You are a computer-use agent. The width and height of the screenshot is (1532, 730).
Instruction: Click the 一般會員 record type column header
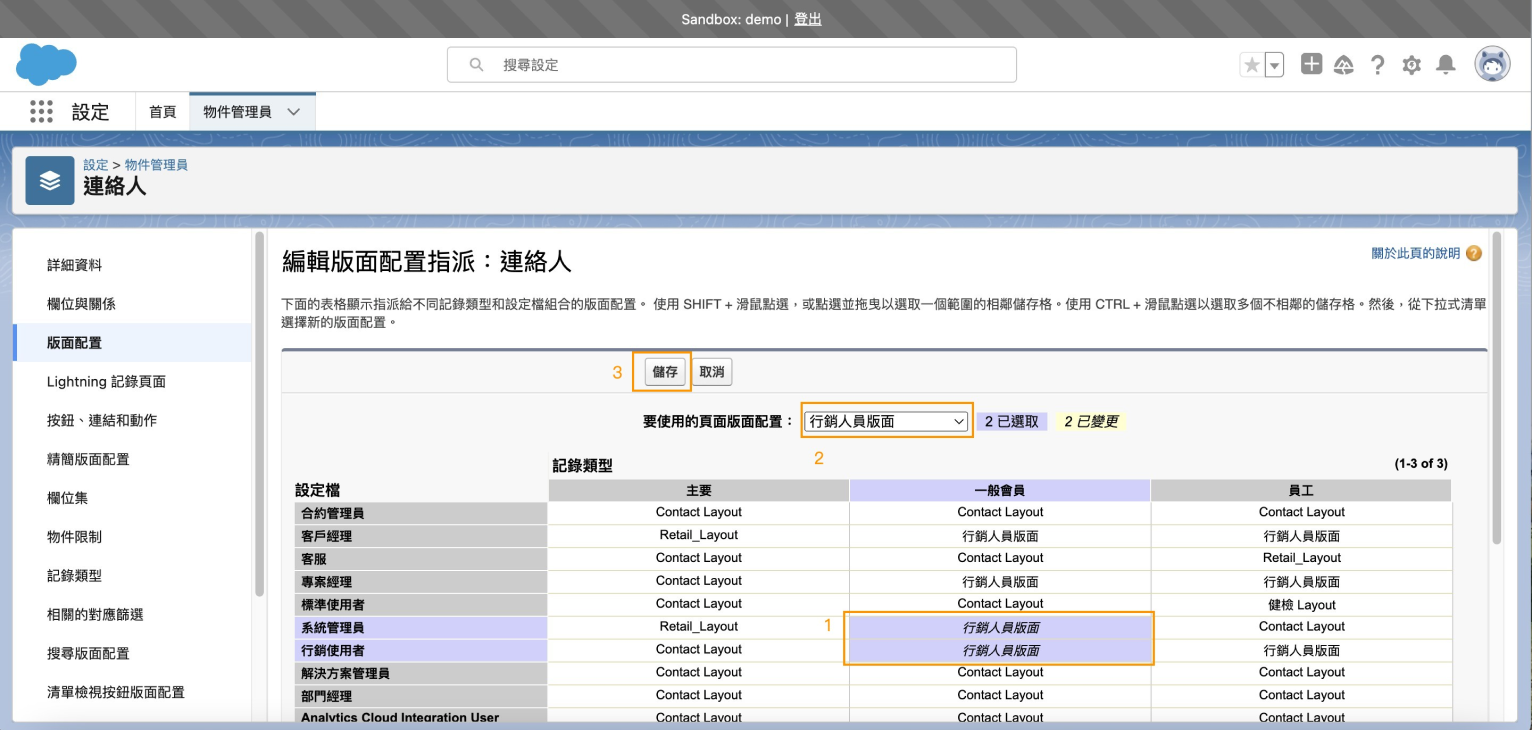click(x=1000, y=490)
